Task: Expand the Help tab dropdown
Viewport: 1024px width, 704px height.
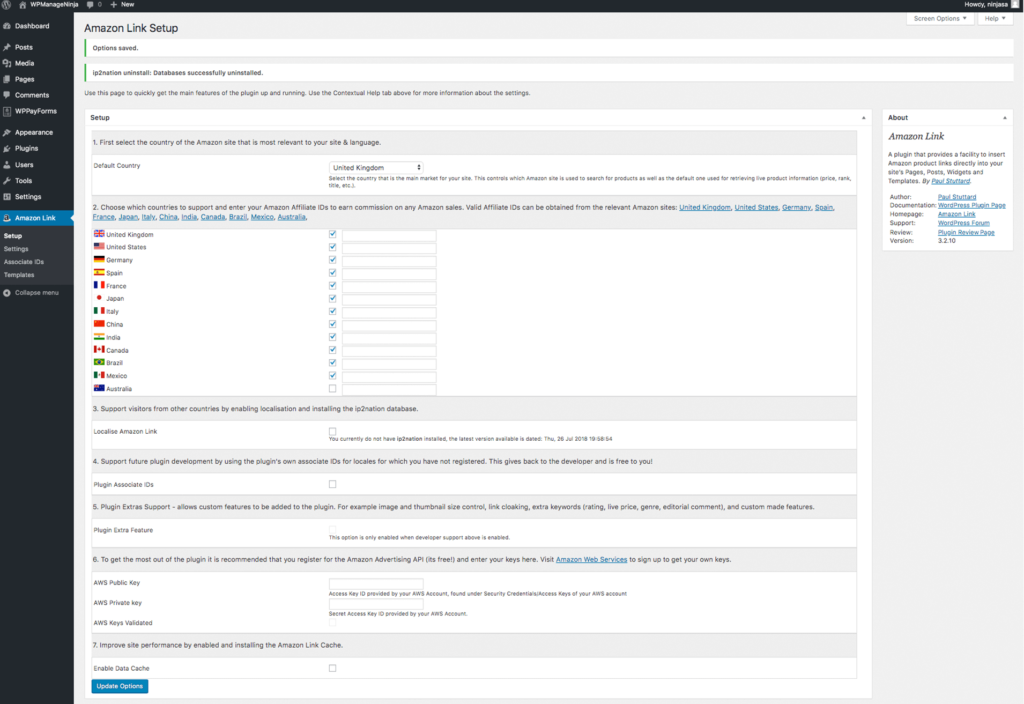Action: point(995,19)
